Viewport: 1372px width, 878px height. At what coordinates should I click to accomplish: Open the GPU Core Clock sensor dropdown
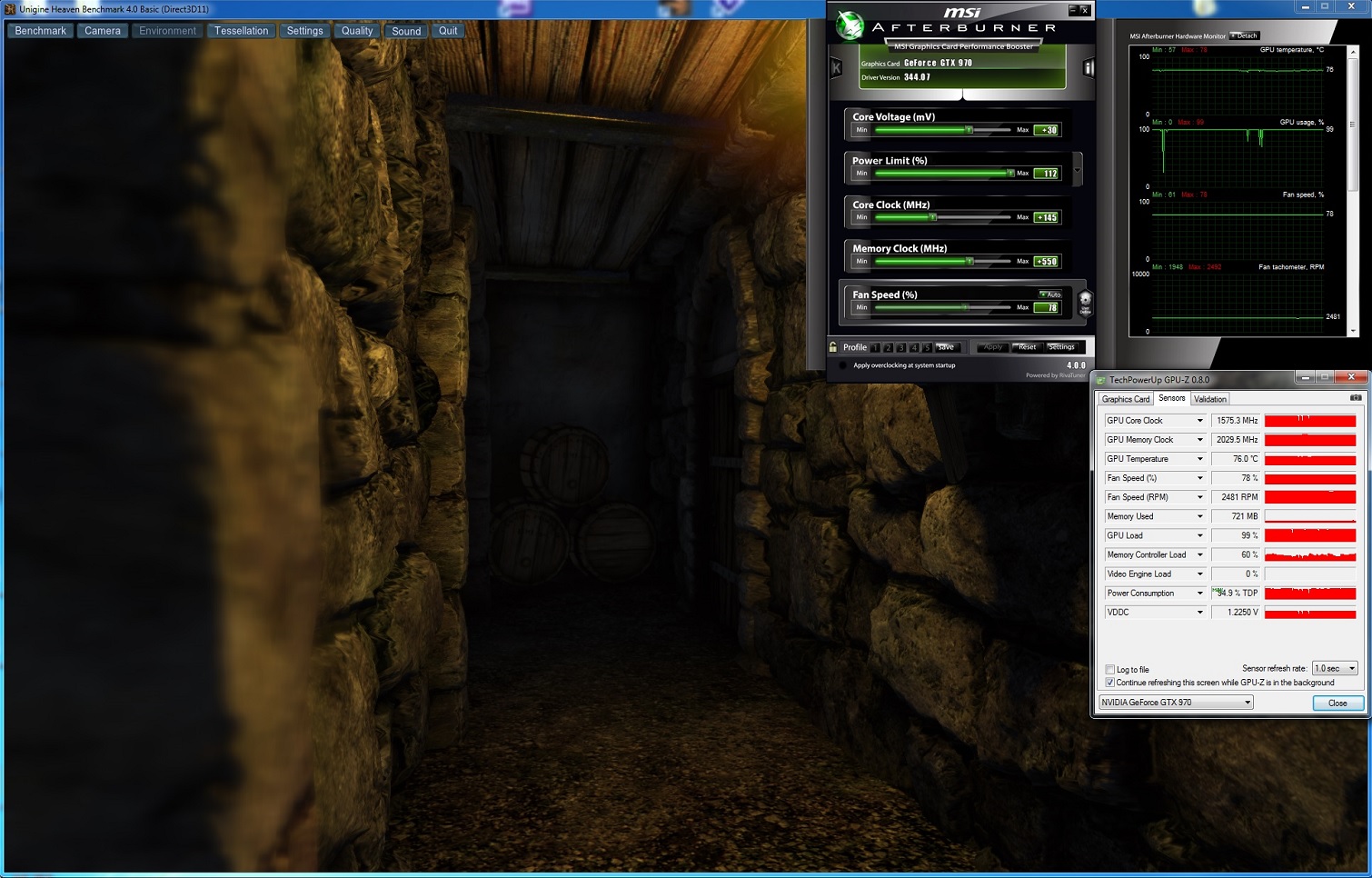coord(1200,421)
